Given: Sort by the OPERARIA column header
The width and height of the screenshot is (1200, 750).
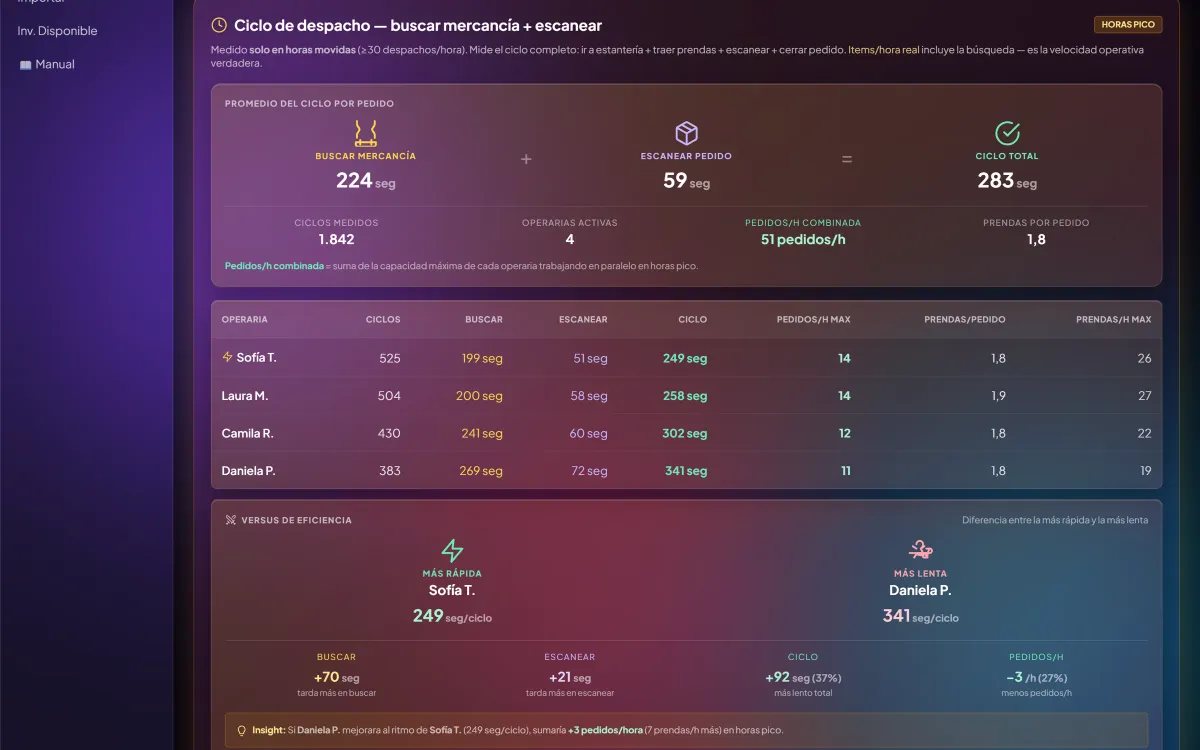Looking at the screenshot, I should tap(245, 320).
